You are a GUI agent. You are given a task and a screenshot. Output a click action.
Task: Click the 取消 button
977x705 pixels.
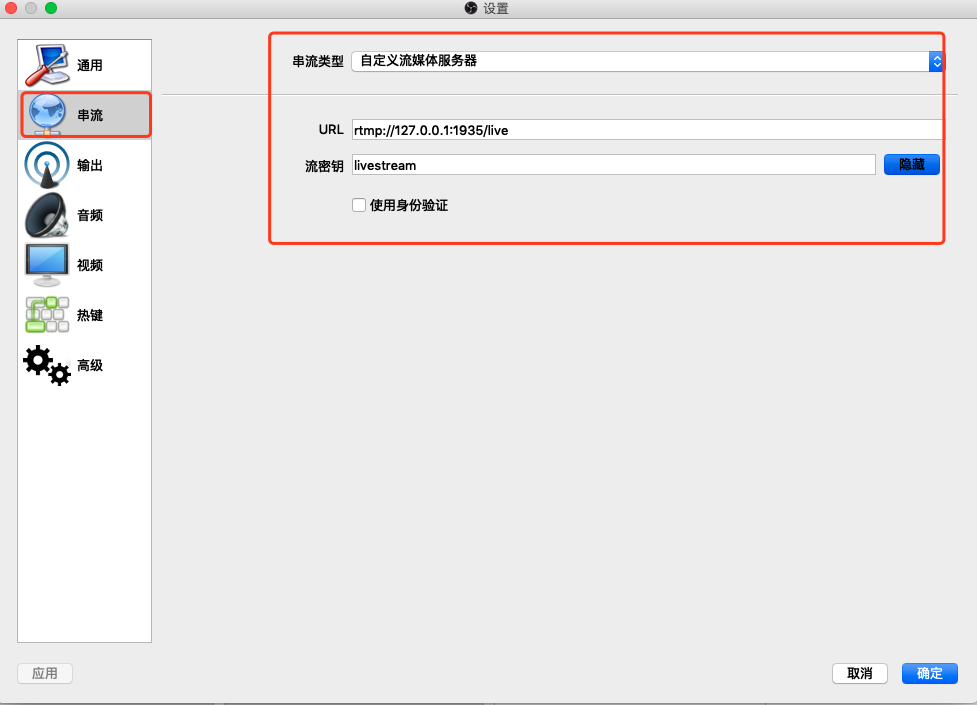860,673
